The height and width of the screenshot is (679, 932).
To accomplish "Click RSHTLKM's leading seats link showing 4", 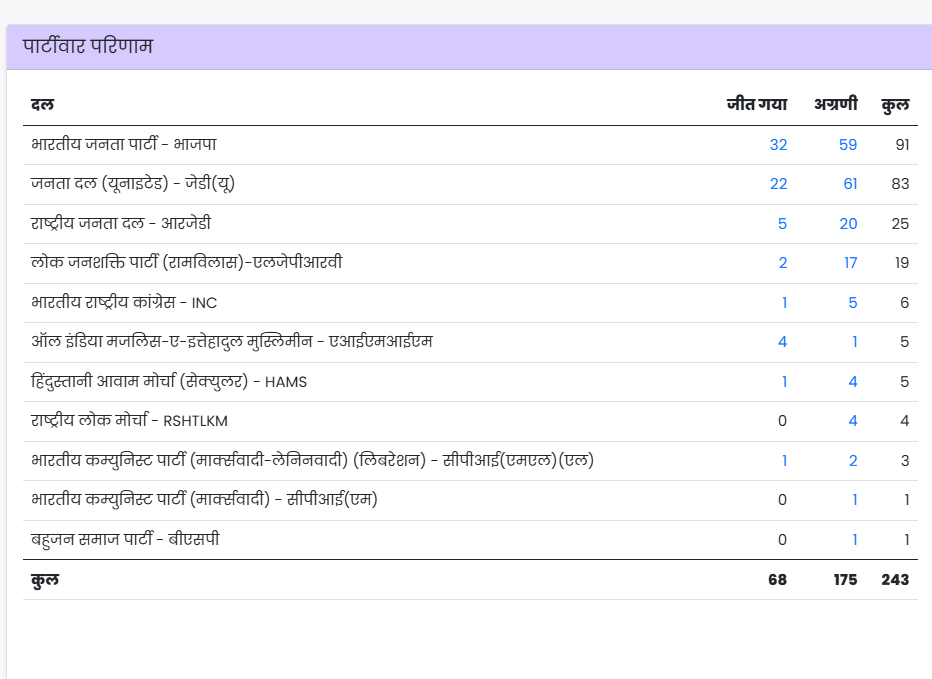I will pos(853,421).
